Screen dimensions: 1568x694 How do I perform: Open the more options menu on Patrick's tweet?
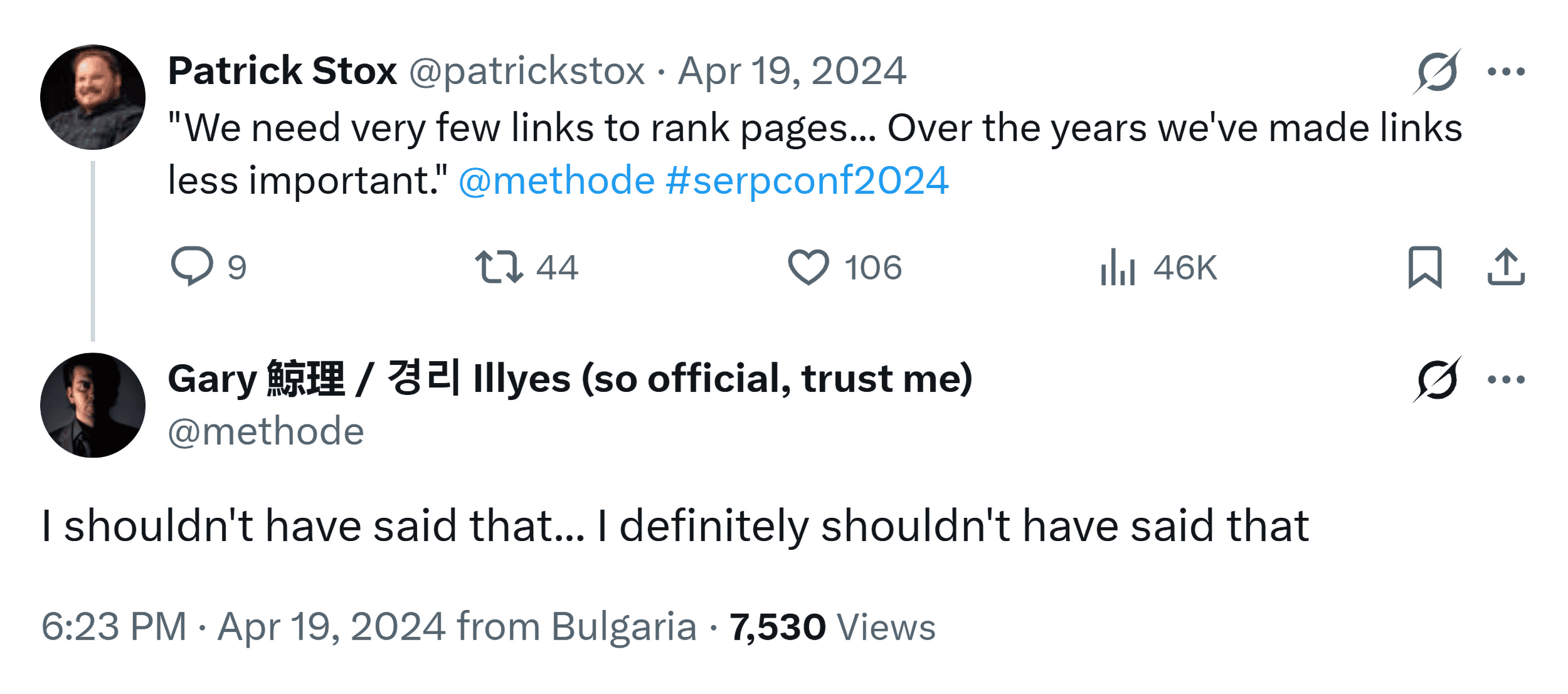(x=1506, y=71)
